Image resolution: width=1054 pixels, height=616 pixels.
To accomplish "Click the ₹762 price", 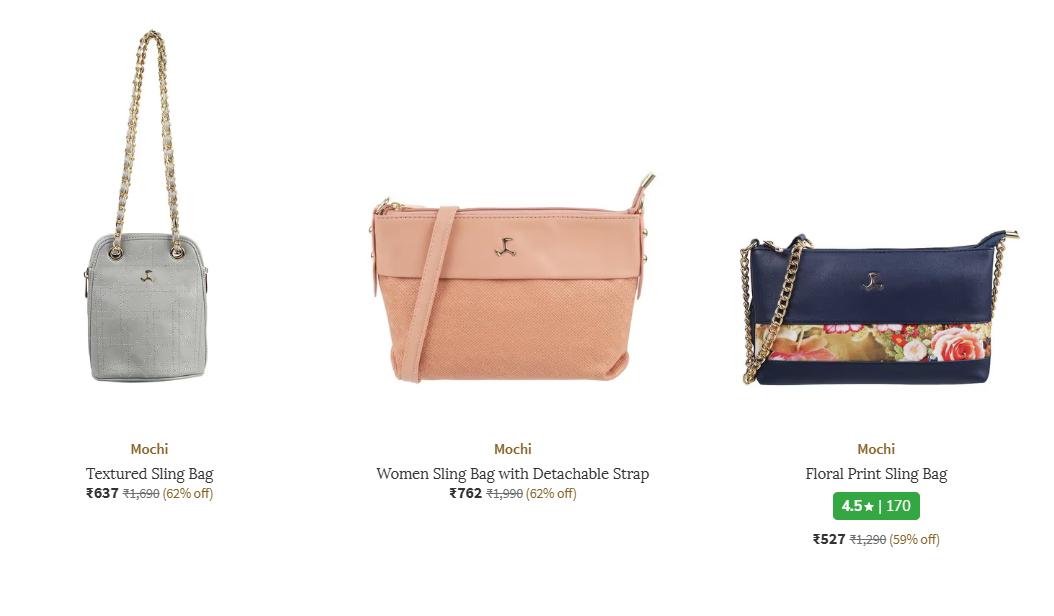I will [466, 493].
